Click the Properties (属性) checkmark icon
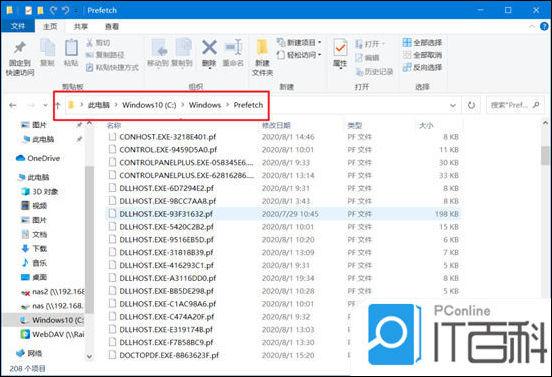Screen dimensions: 552x377 click(340, 48)
